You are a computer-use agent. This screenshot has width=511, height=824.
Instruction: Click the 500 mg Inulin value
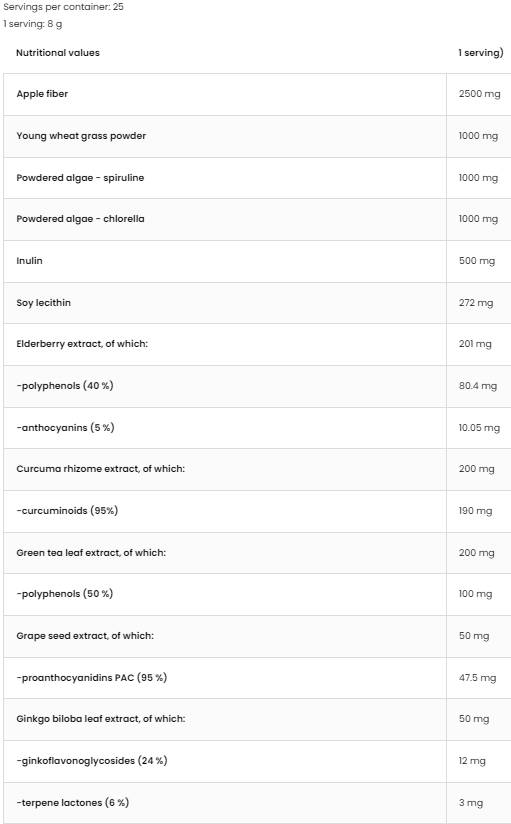point(477,261)
